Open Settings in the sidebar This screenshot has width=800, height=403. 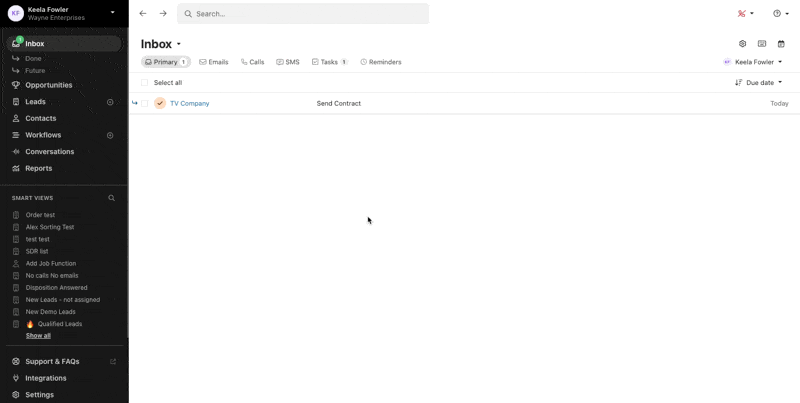click(39, 395)
